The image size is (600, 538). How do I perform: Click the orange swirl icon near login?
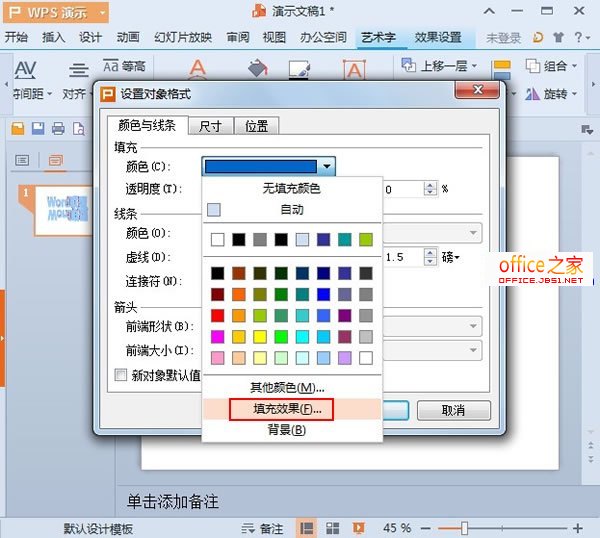pyautogui.click(x=538, y=37)
